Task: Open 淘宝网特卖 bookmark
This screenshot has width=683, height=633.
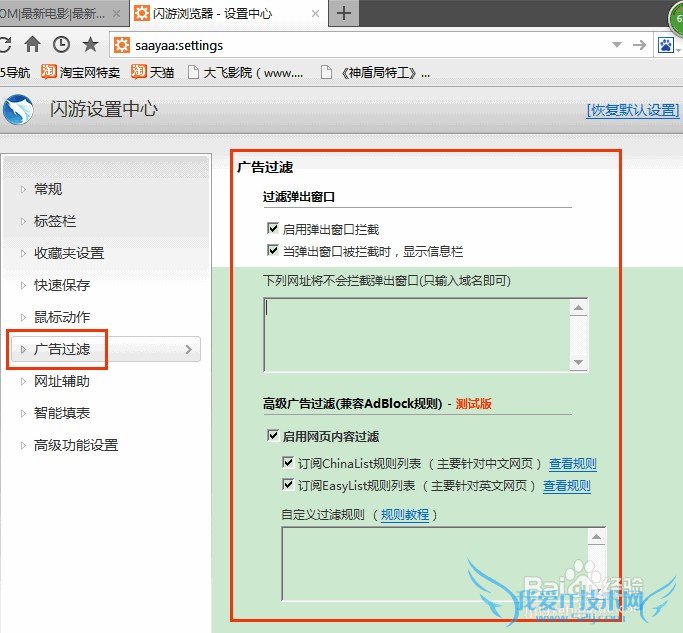Action: click(x=81, y=72)
